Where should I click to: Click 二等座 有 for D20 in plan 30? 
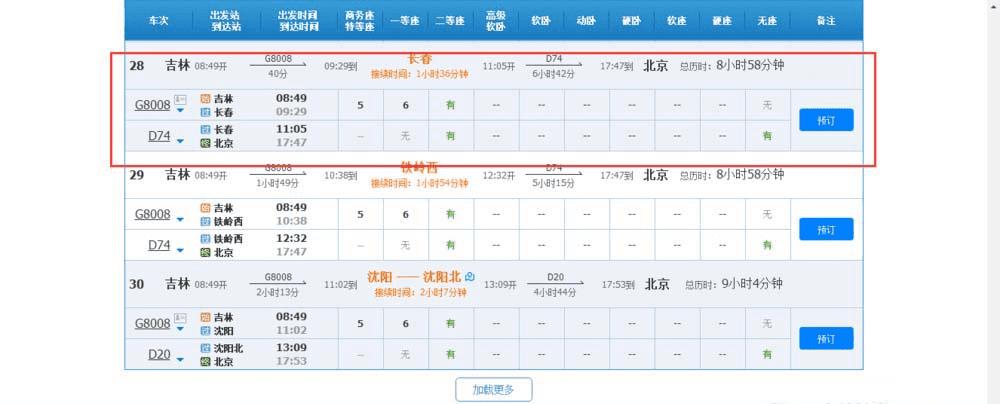[451, 354]
